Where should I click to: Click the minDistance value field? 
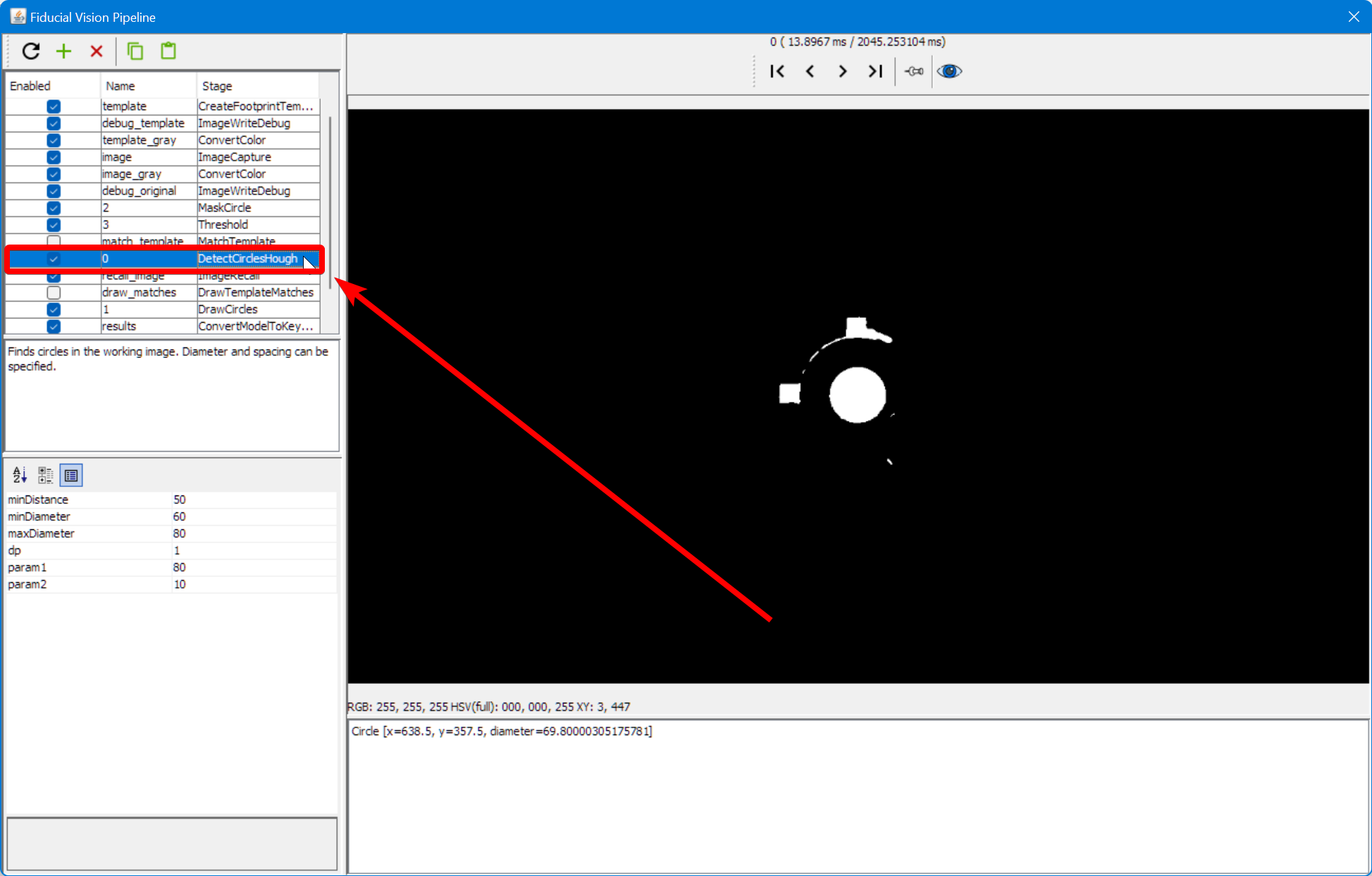[x=211, y=499]
